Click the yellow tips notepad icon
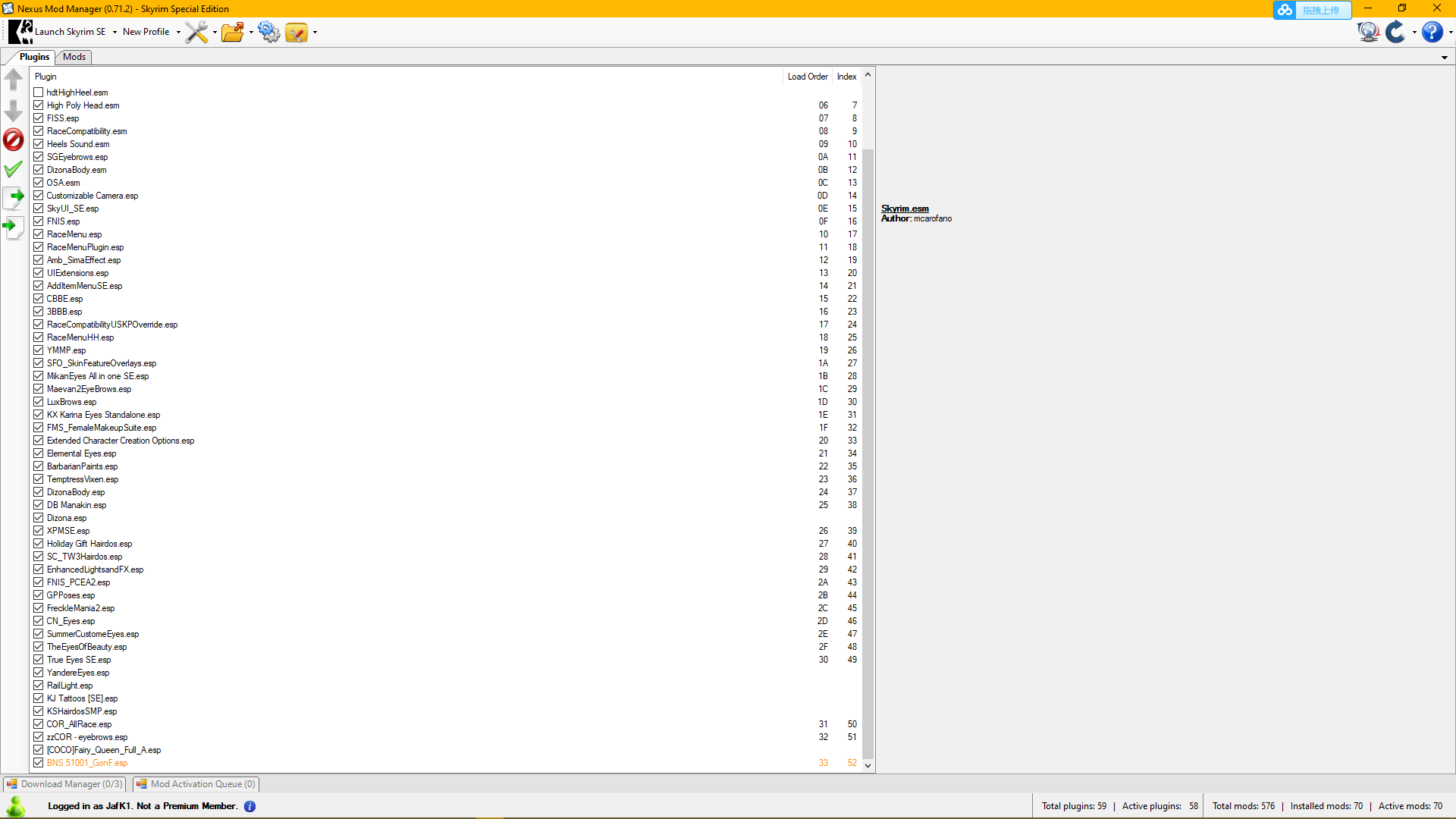 point(297,32)
